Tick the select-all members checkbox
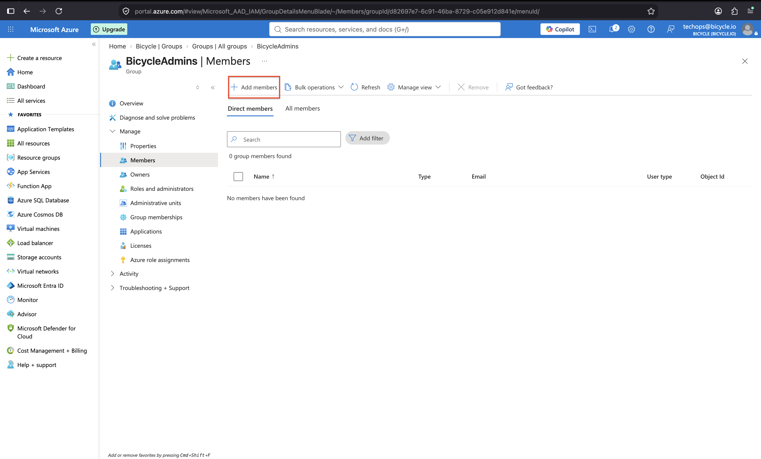 pos(238,177)
